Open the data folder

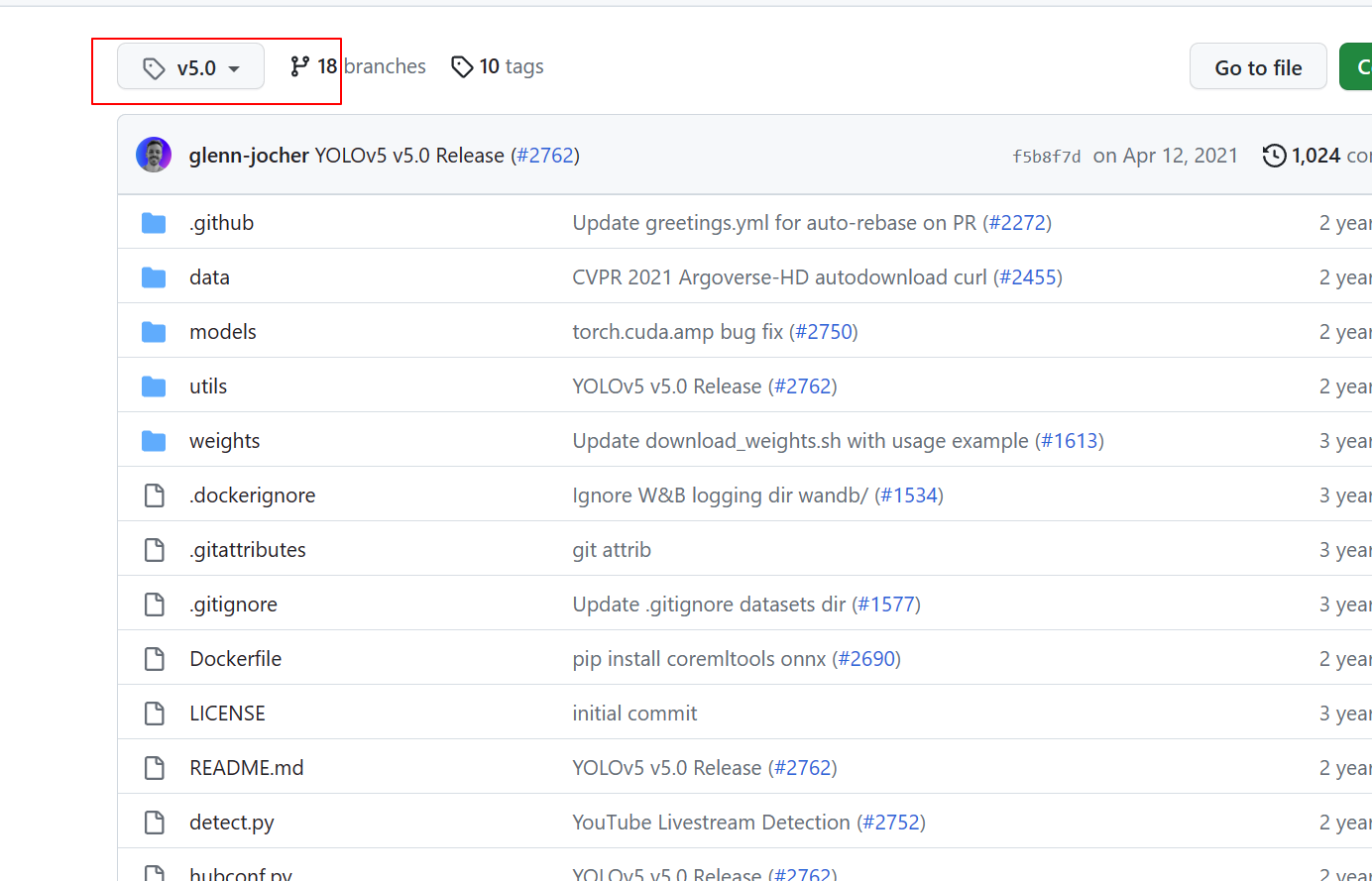(209, 277)
